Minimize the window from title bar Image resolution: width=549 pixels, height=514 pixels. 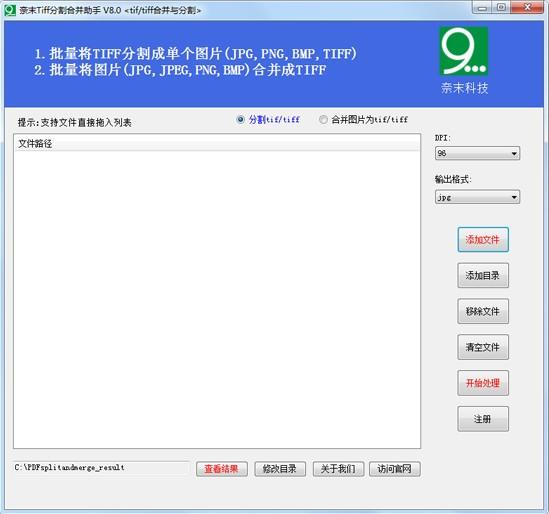click(x=482, y=8)
